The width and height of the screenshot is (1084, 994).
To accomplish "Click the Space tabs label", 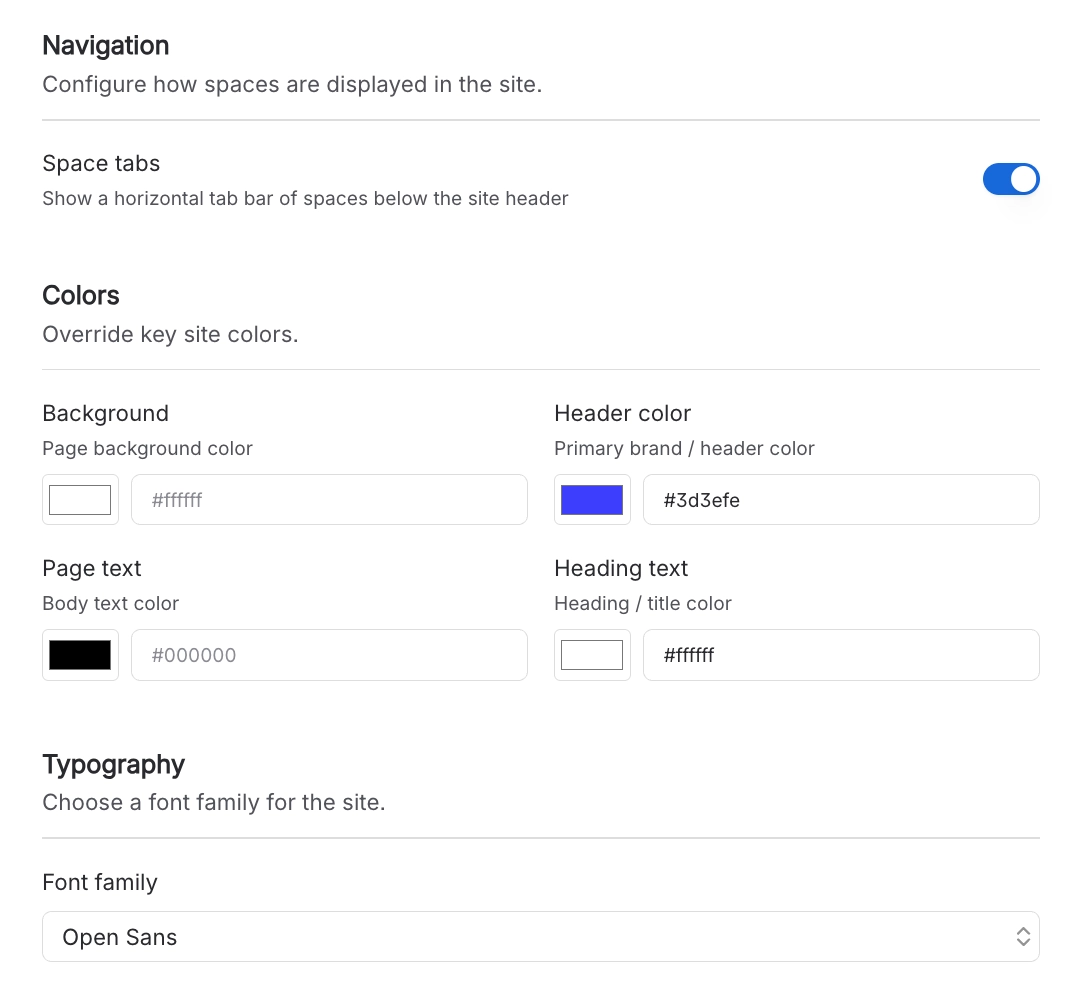I will tap(101, 164).
